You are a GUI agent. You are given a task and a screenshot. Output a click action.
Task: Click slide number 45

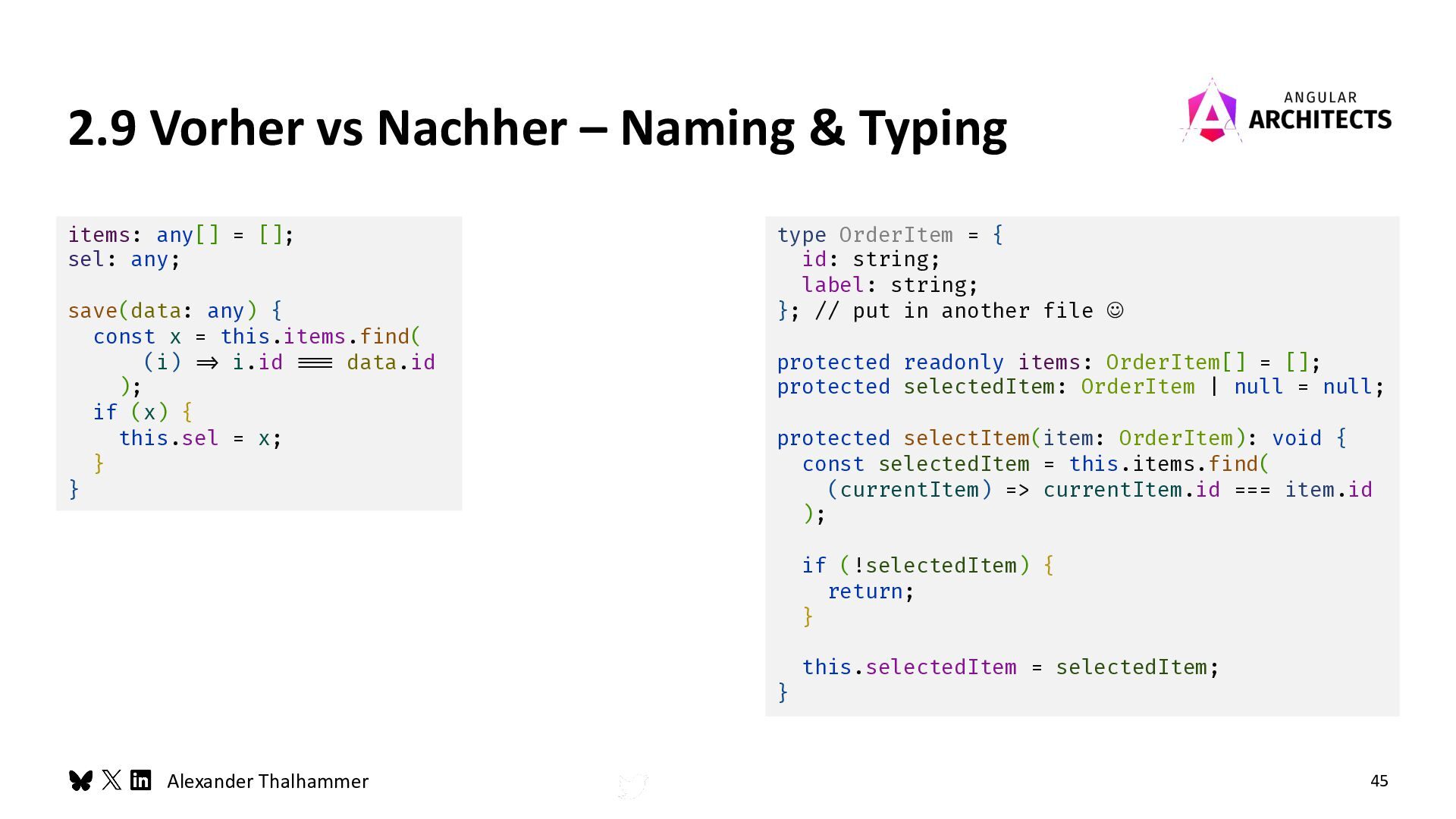click(1379, 781)
